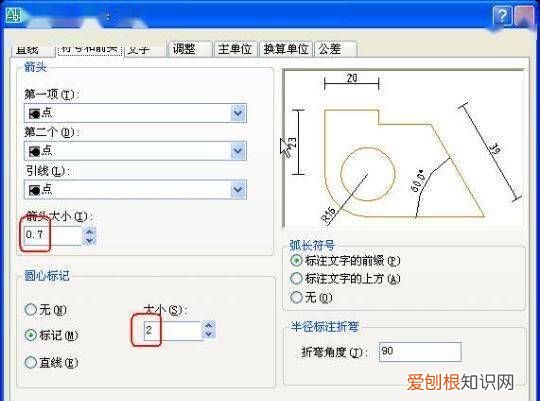
Task: Click the 引线 combo box showing 点
Action: 135,189
